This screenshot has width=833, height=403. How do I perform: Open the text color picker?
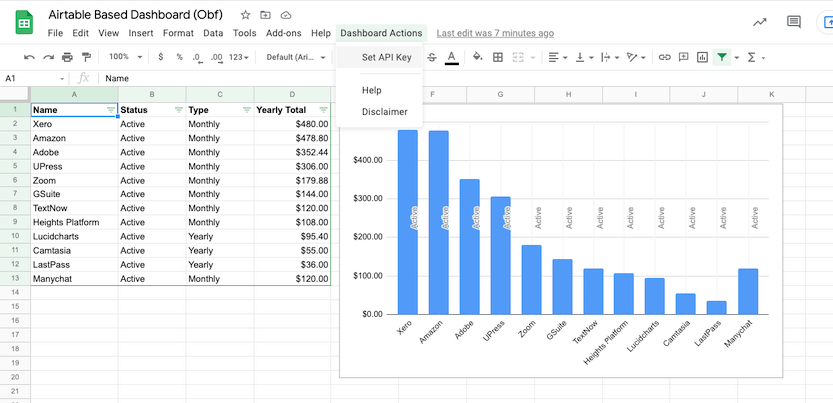click(x=452, y=57)
